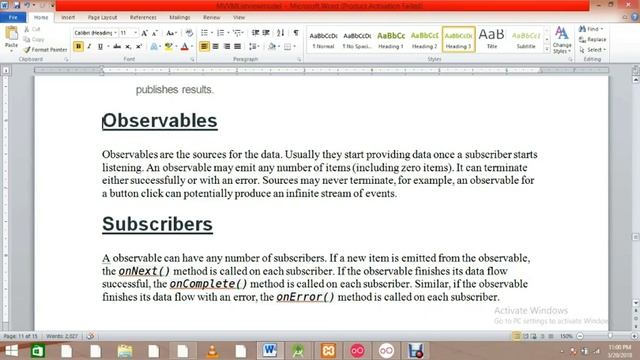The image size is (640, 360).
Task: Click the Grow Font icon
Action: pyautogui.click(x=144, y=33)
